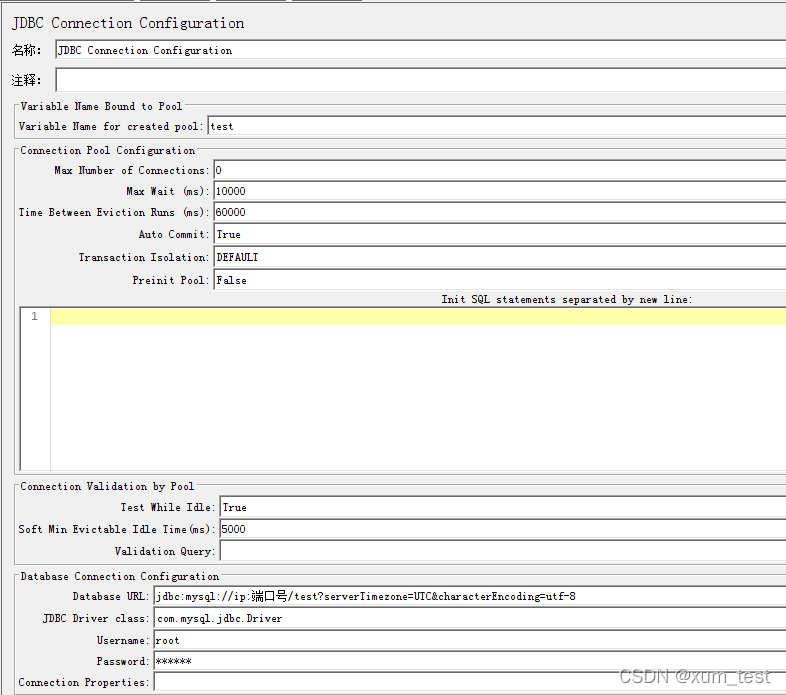Image resolution: width=786 pixels, height=695 pixels.
Task: Click line number 1 in the SQL editor gutter
Action: 34,316
